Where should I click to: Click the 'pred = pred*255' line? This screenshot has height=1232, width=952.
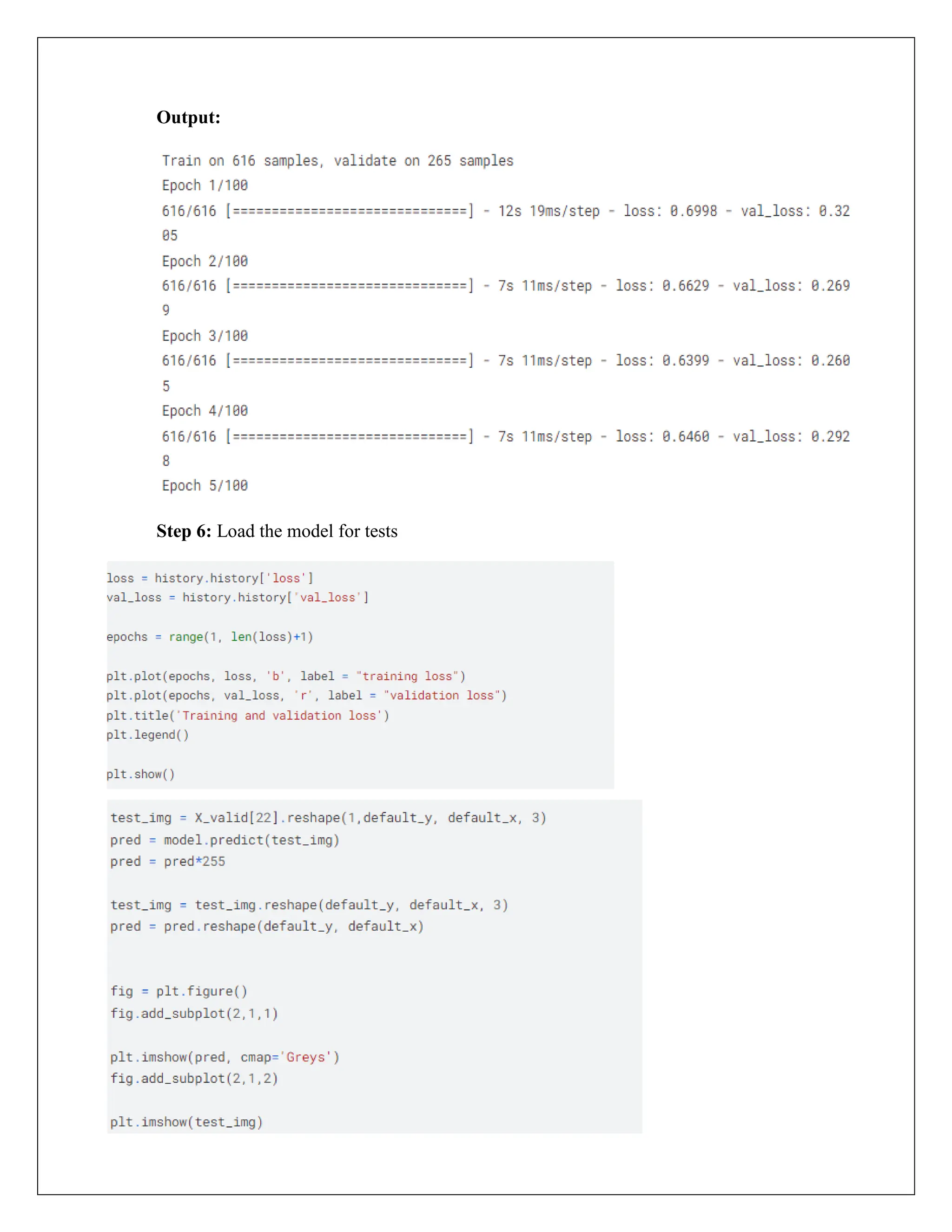[167, 861]
